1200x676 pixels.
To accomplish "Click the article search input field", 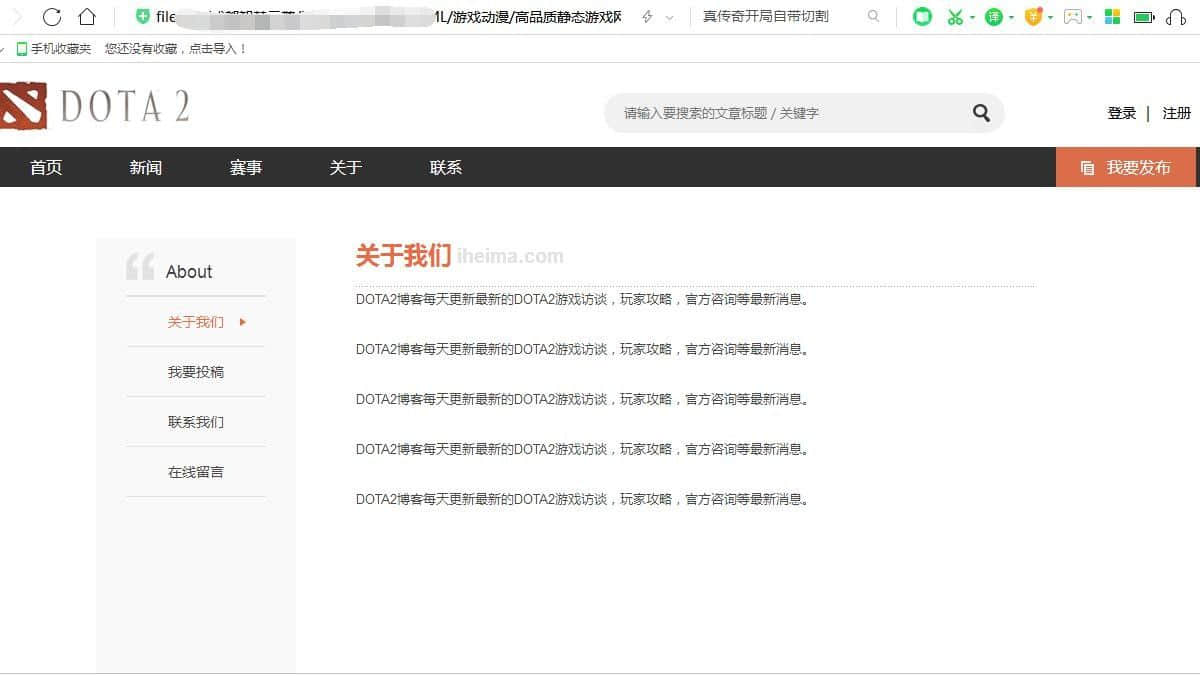I will 780,113.
